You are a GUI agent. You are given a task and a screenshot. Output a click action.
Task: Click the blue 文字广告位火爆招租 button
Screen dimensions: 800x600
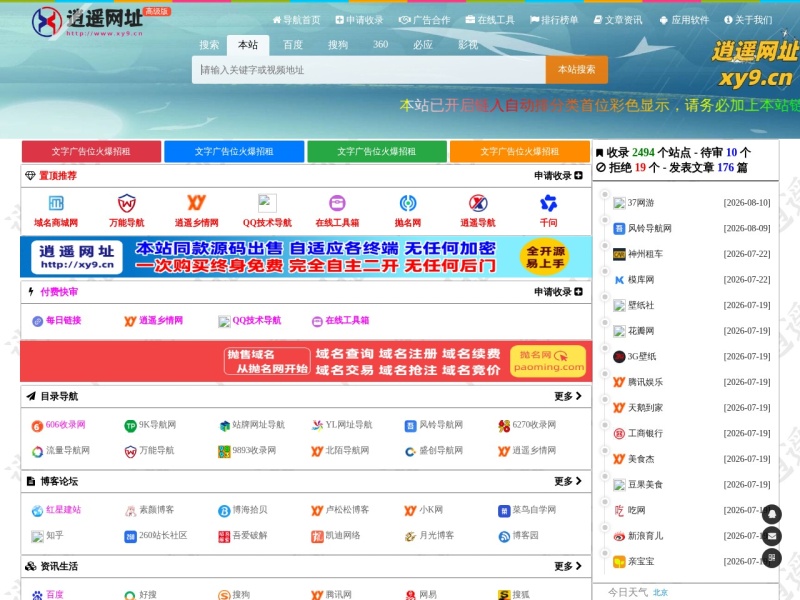point(234,152)
